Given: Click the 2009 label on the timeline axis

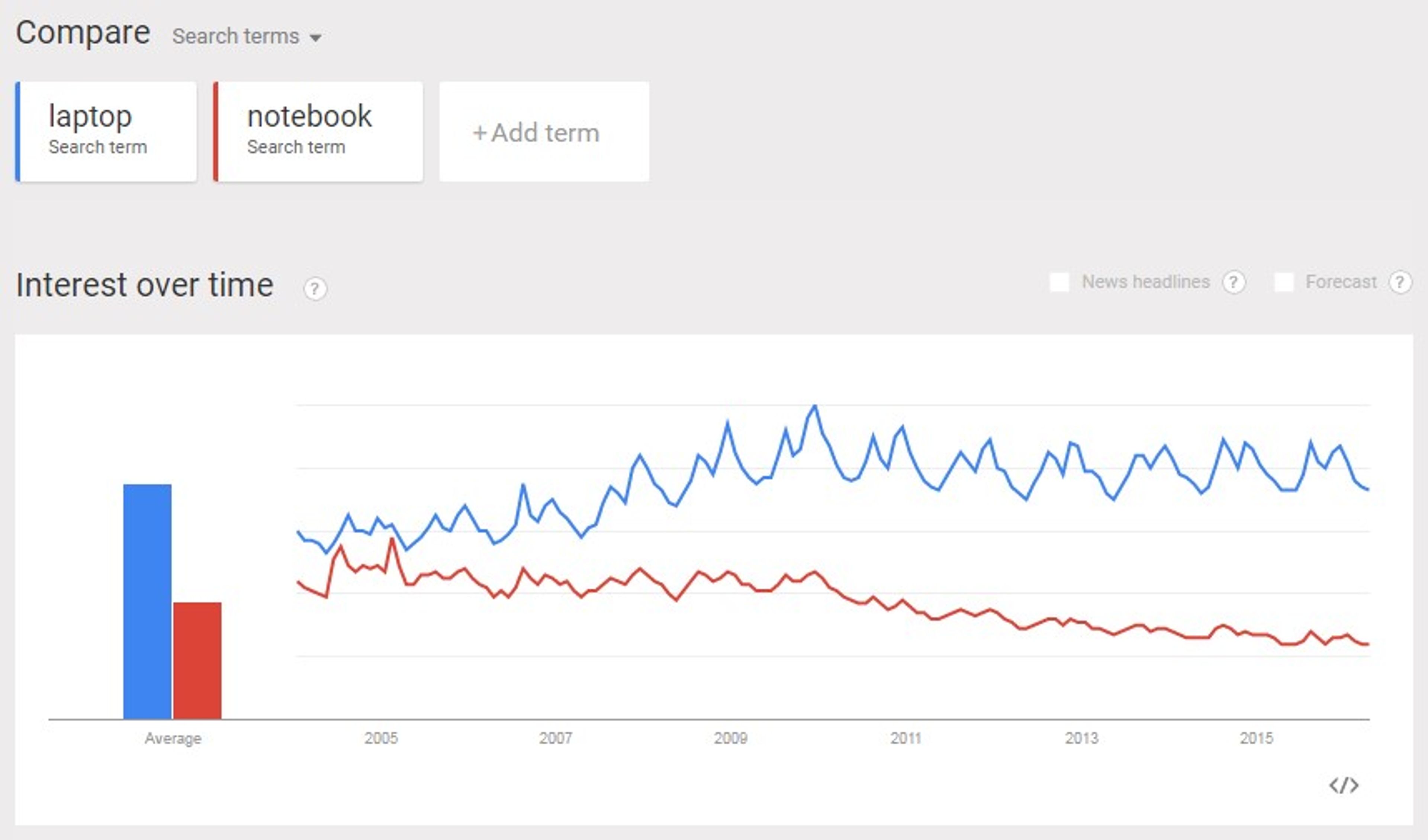Looking at the screenshot, I should pos(731,737).
